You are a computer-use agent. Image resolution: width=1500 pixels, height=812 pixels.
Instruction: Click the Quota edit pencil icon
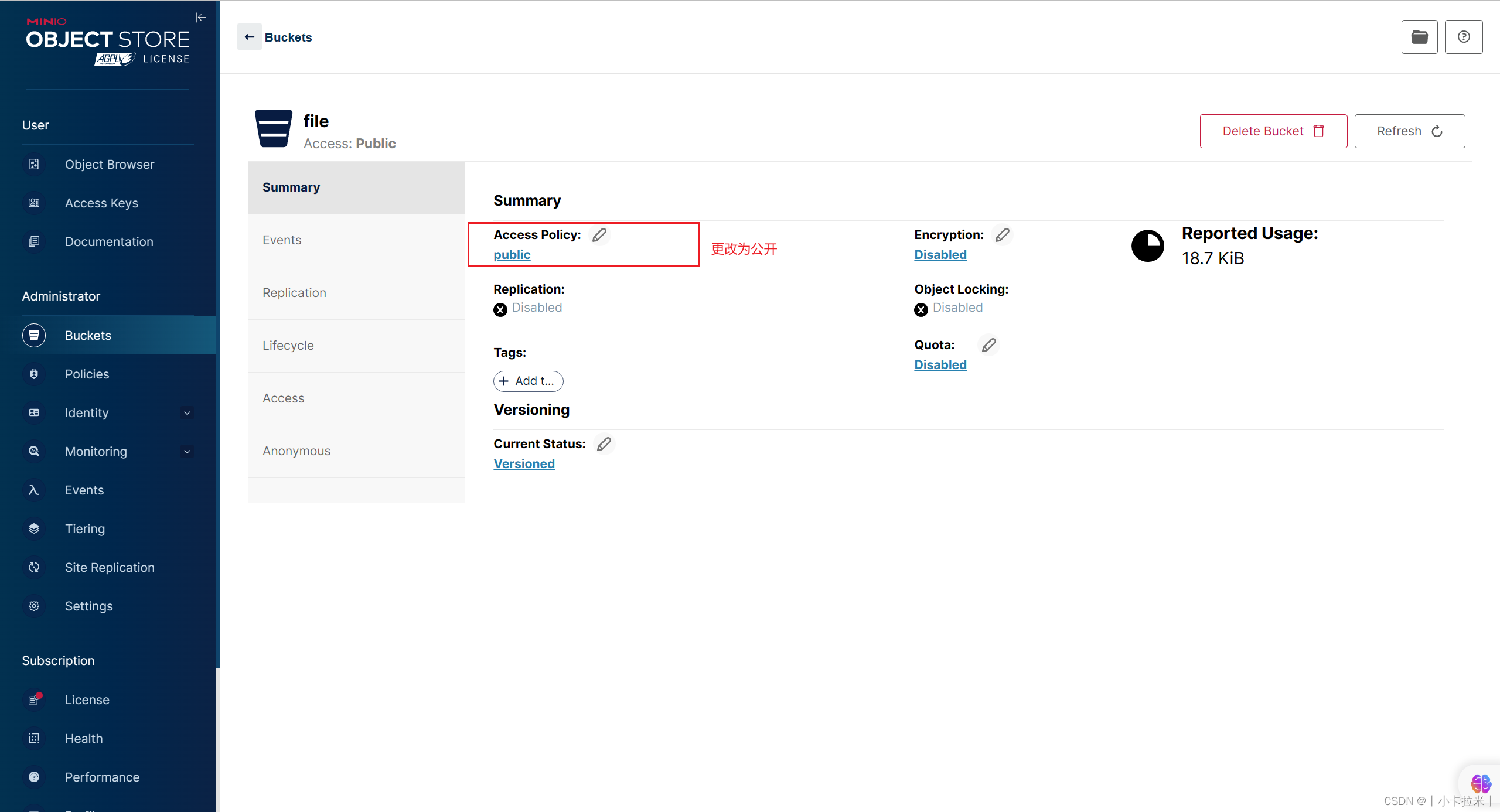[988, 345]
